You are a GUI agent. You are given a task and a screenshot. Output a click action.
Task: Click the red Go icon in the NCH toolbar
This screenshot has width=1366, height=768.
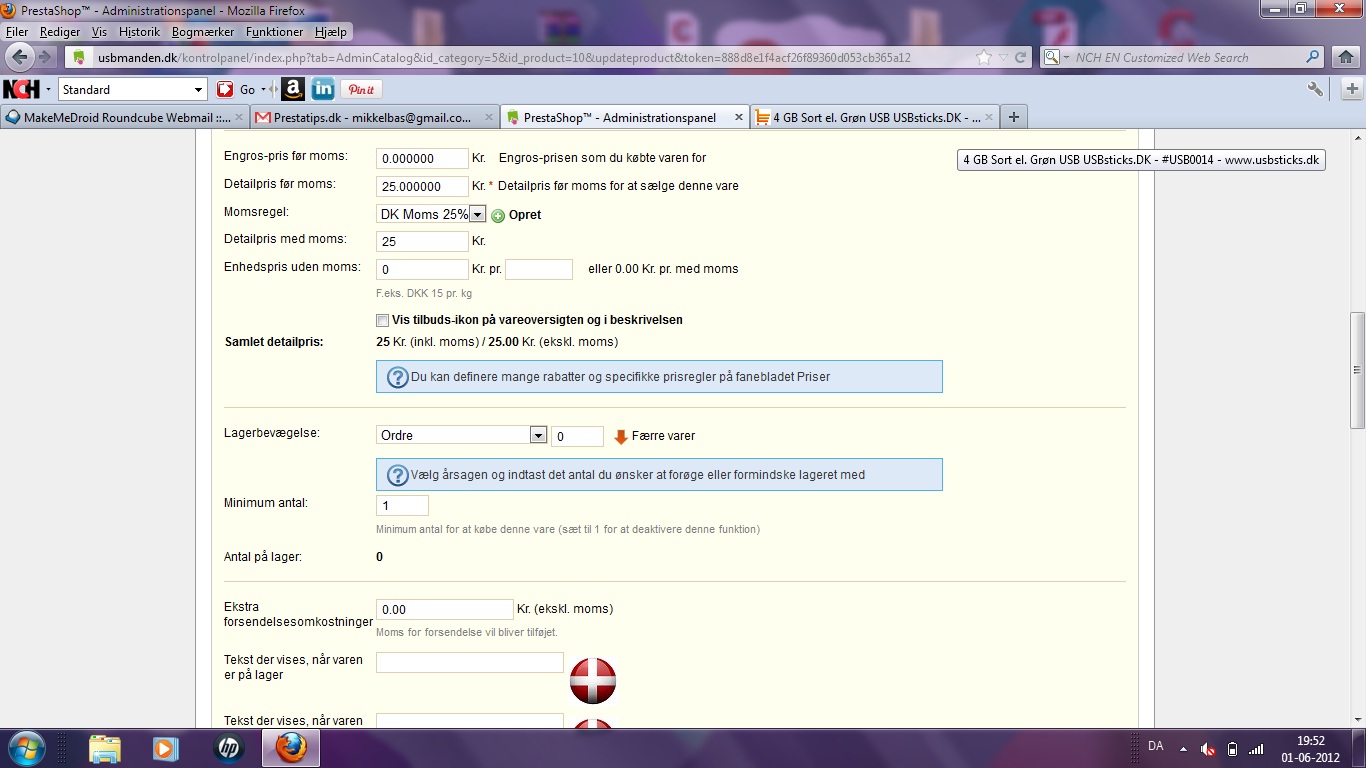point(225,89)
